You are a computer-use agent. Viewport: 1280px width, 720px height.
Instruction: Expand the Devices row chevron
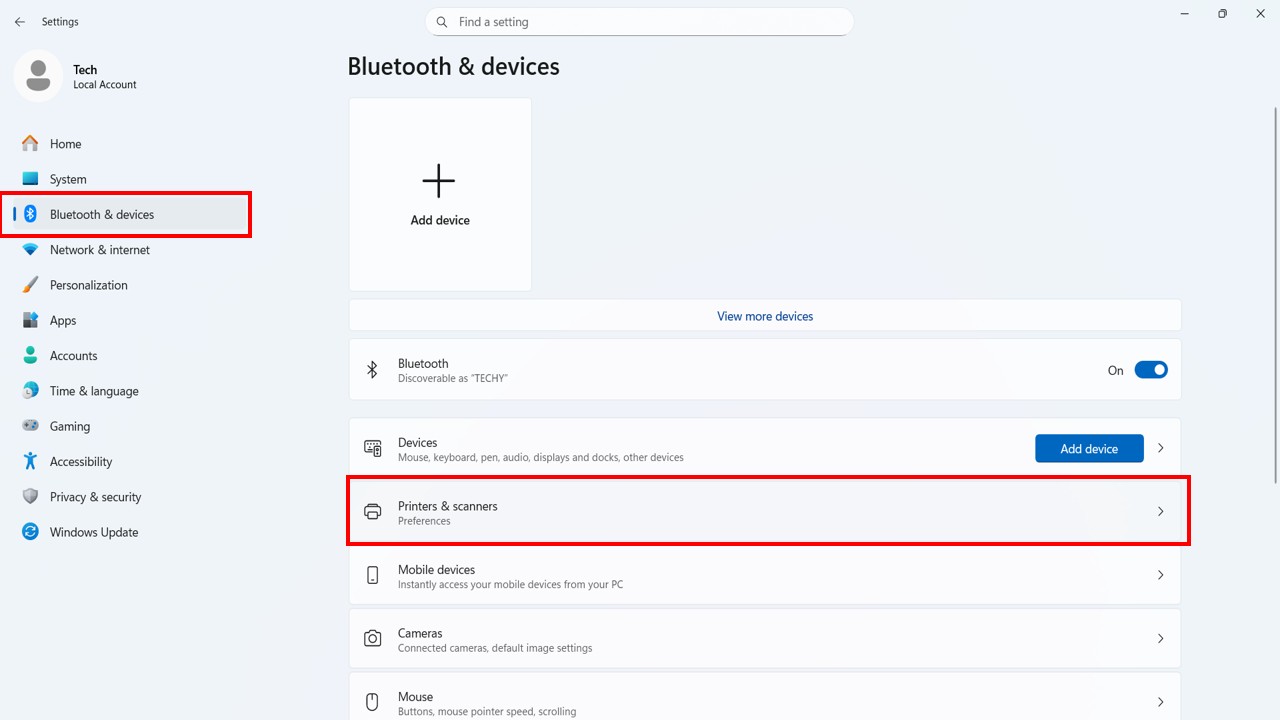pyautogui.click(x=1160, y=448)
